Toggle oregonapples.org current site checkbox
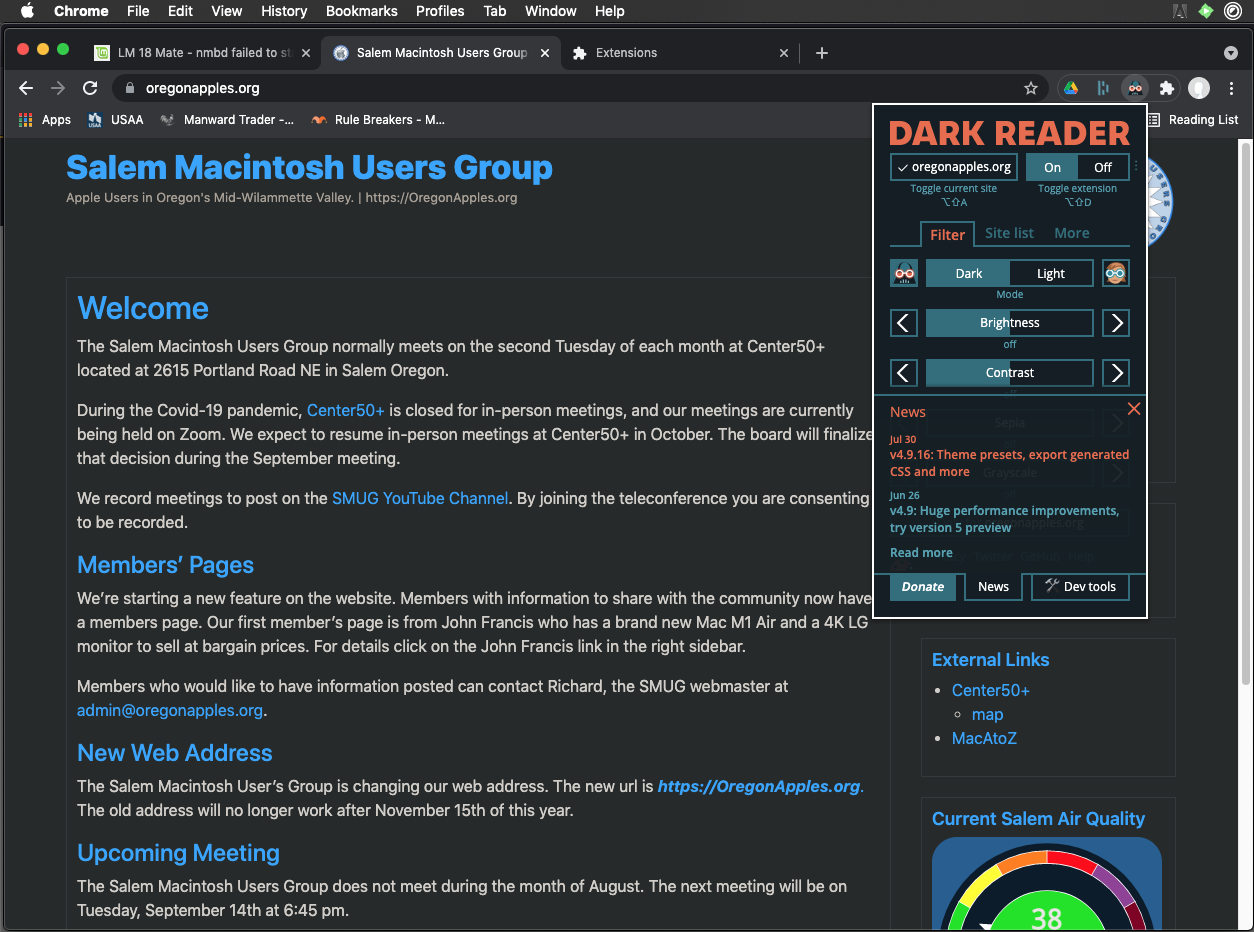This screenshot has height=932, width=1254. (954, 167)
